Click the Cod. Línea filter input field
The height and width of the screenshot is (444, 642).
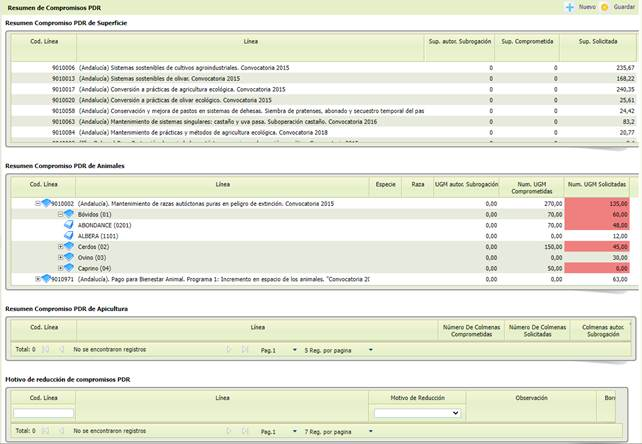coord(43,413)
